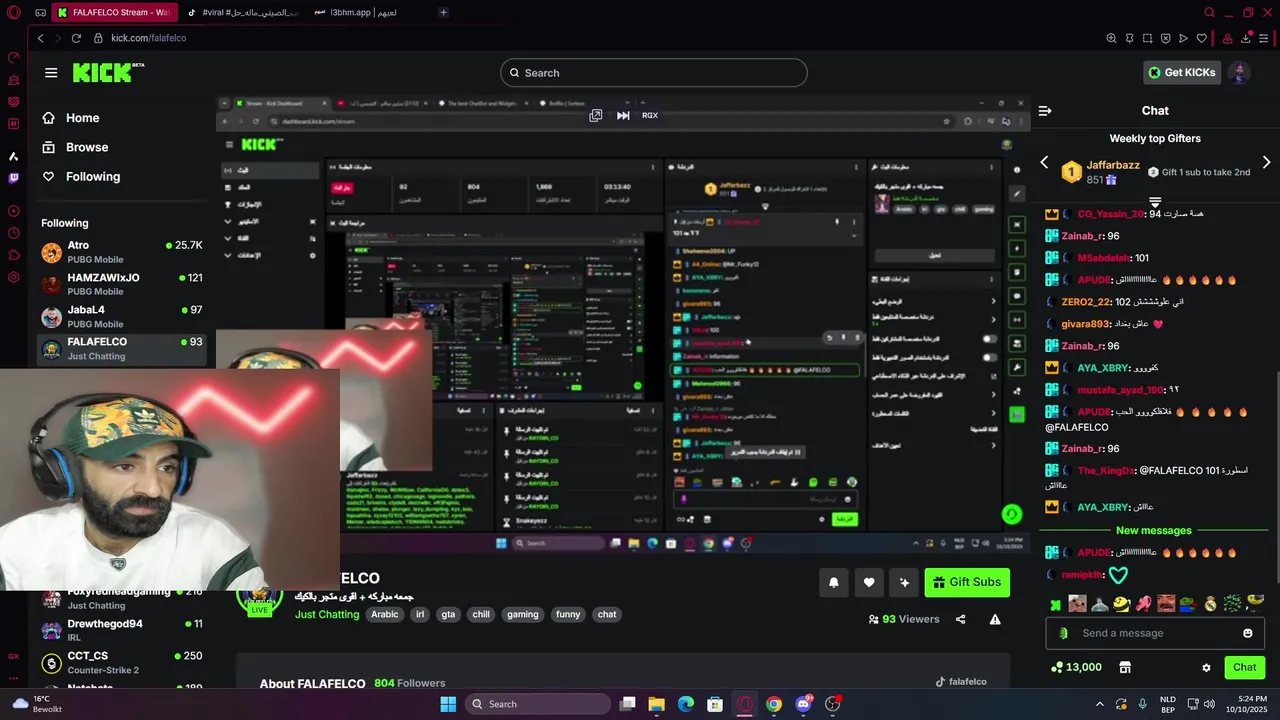This screenshot has height=720, width=1280.
Task: Open a new browser tab
Action: click(443, 12)
